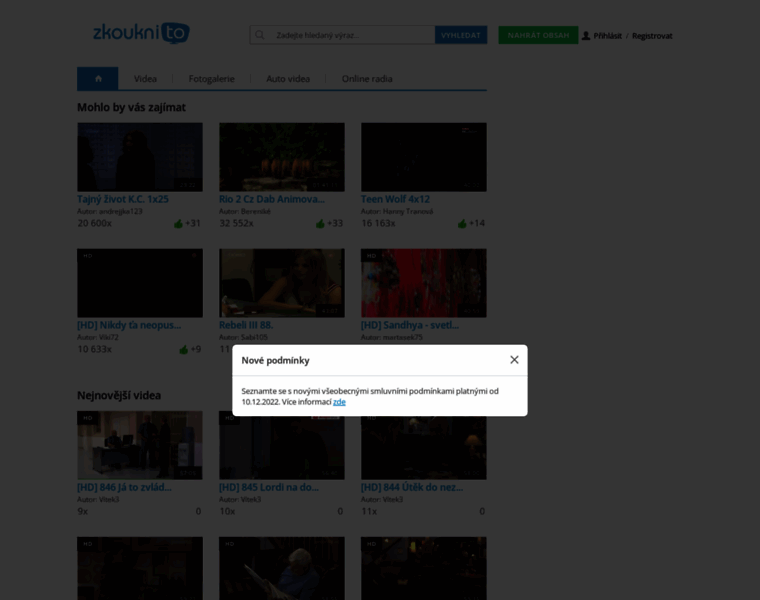Click the Mohlo by vás zajímat heading
760x600 pixels.
(x=131, y=108)
